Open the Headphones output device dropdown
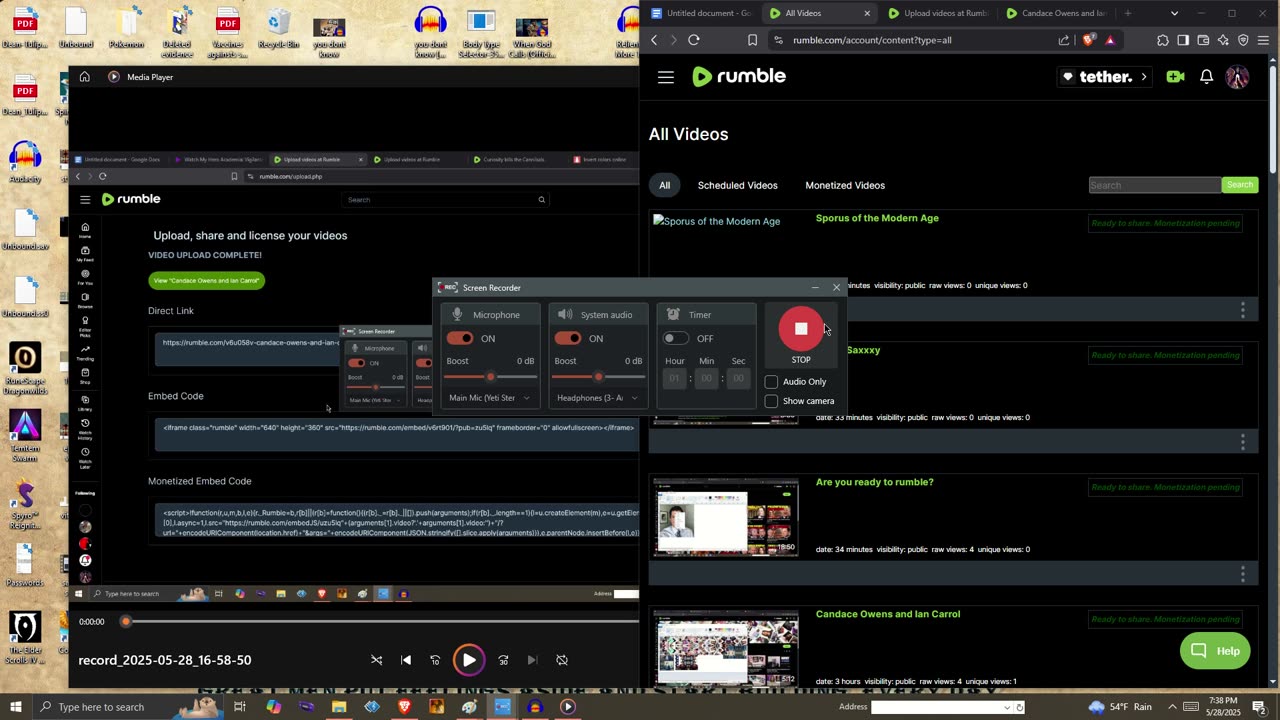Image resolution: width=1280 pixels, height=720 pixels. click(598, 398)
